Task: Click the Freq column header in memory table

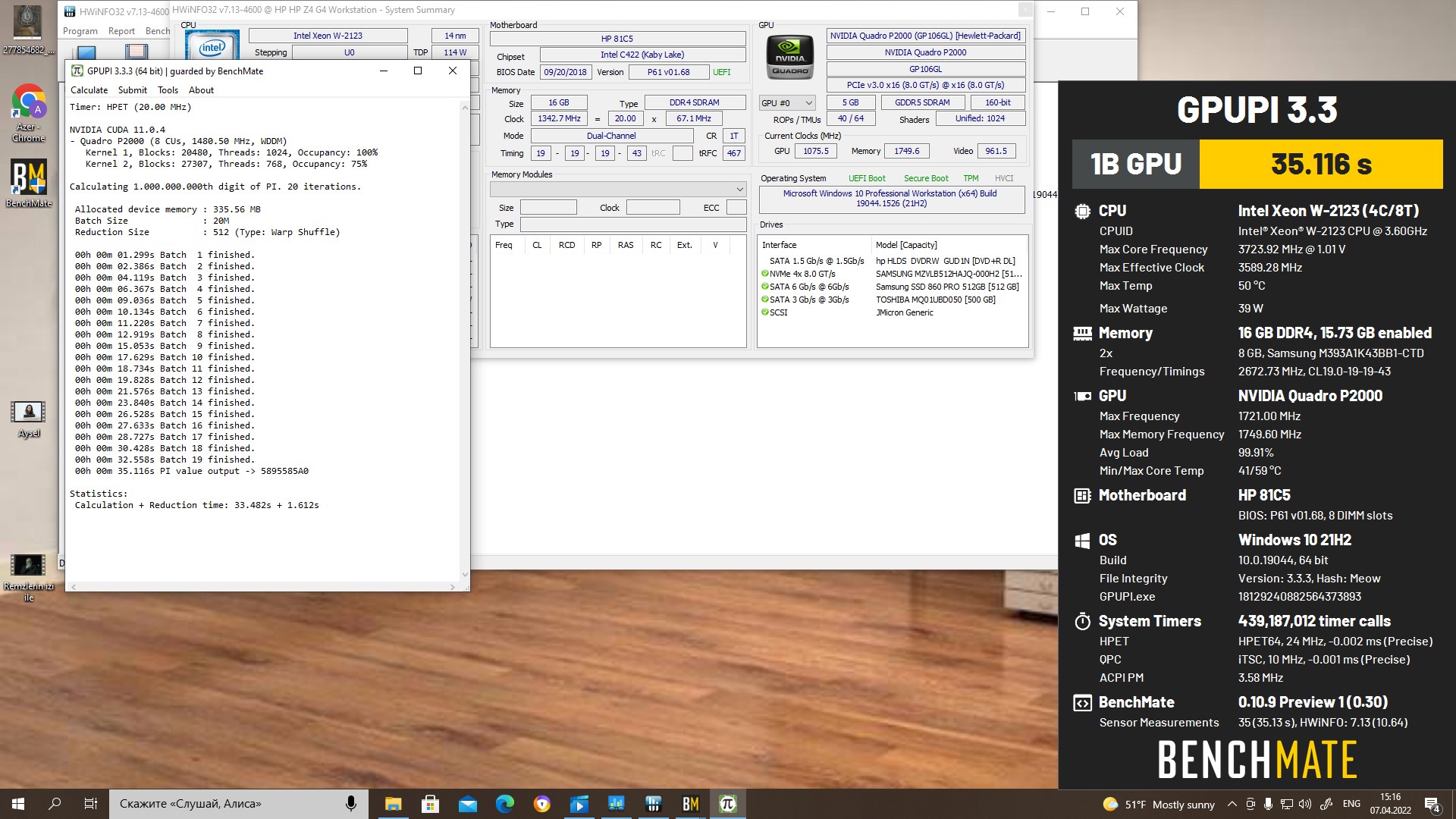Action: tap(504, 245)
